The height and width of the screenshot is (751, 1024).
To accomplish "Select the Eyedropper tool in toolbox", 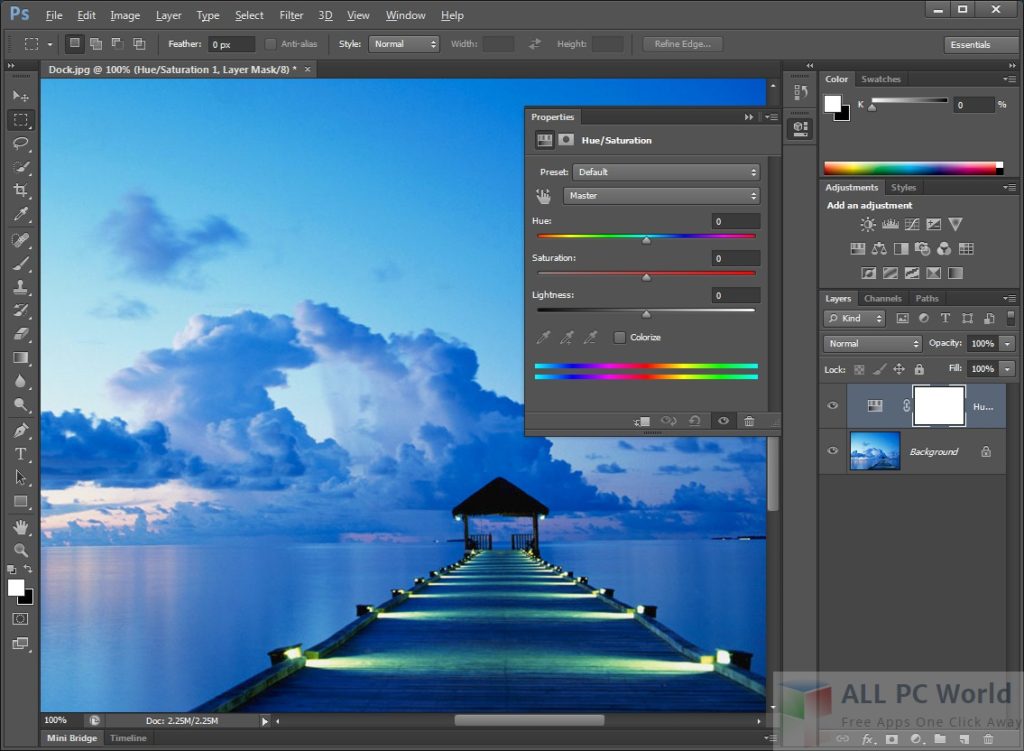I will (20, 214).
